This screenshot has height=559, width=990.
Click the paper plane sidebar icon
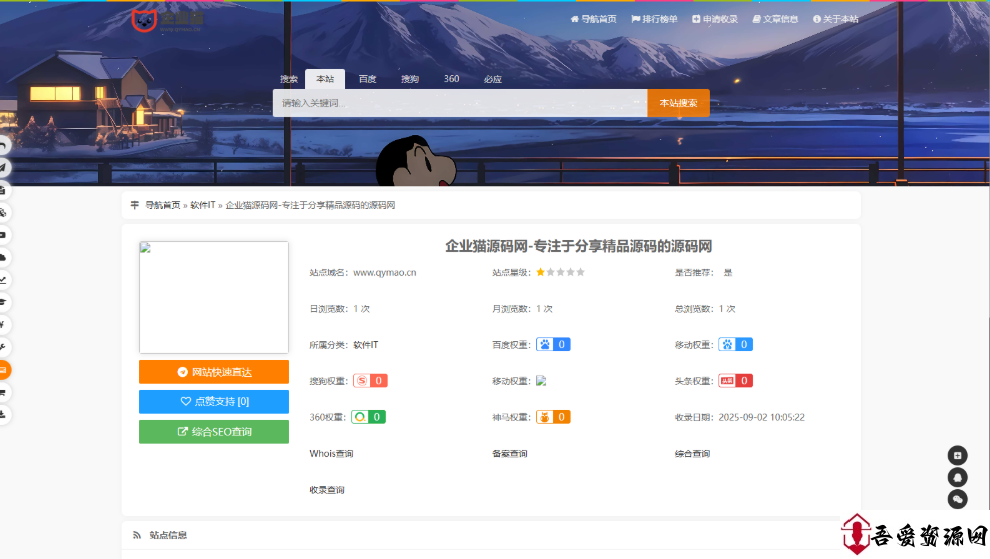[4, 167]
